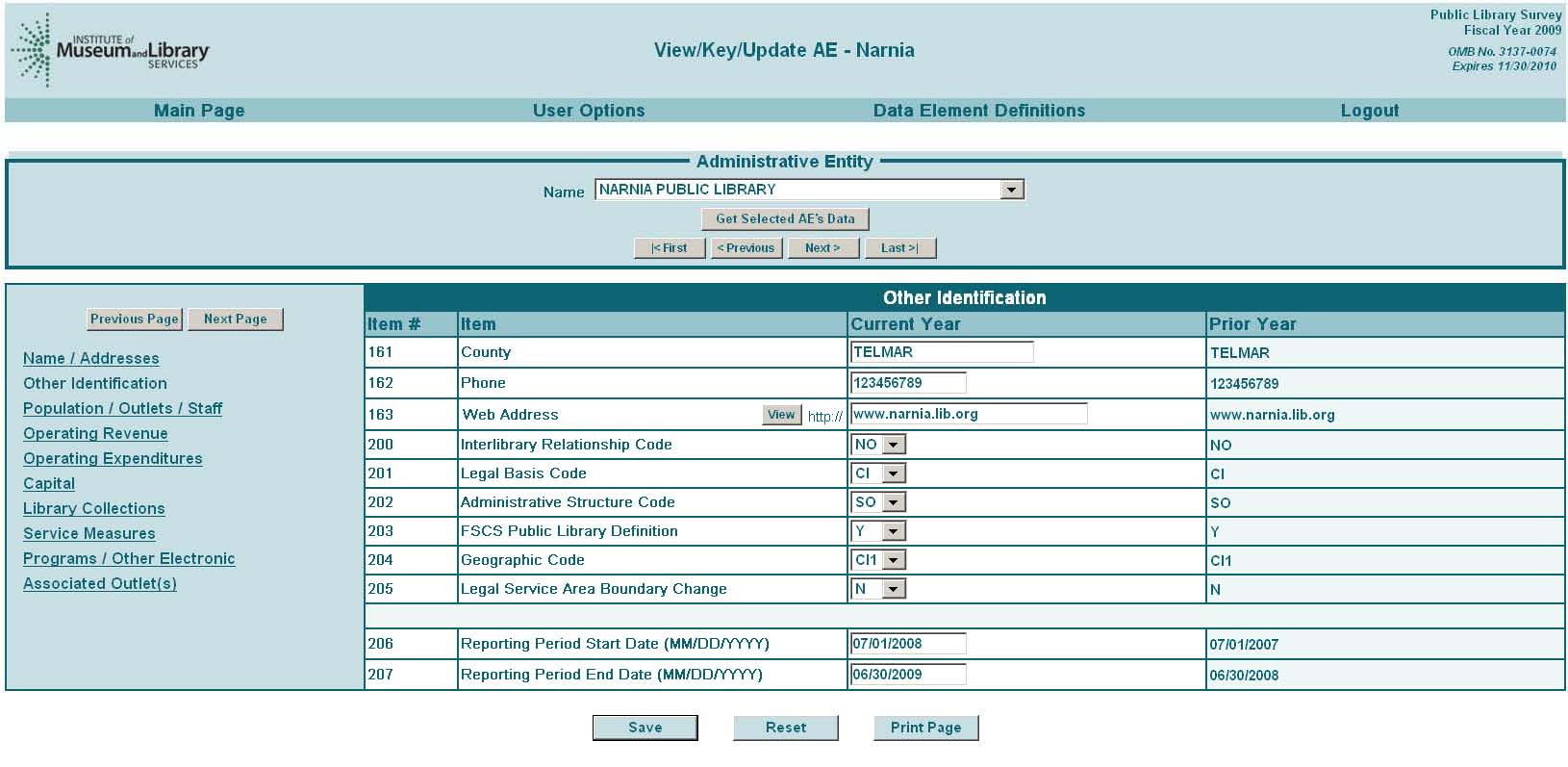
Task: Click the Reset button
Action: (786, 728)
